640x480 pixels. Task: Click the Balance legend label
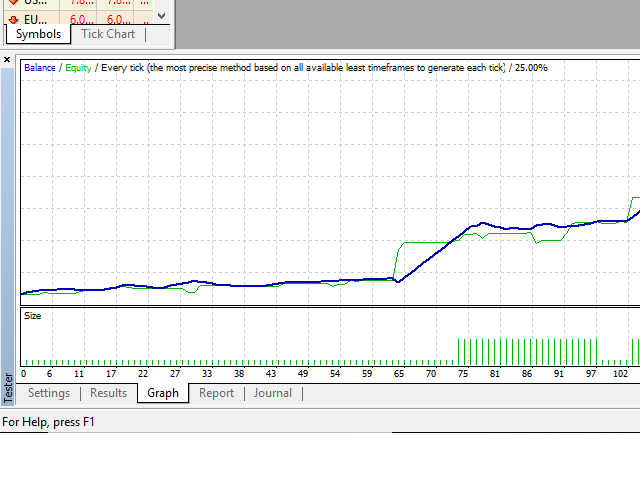pyautogui.click(x=40, y=68)
